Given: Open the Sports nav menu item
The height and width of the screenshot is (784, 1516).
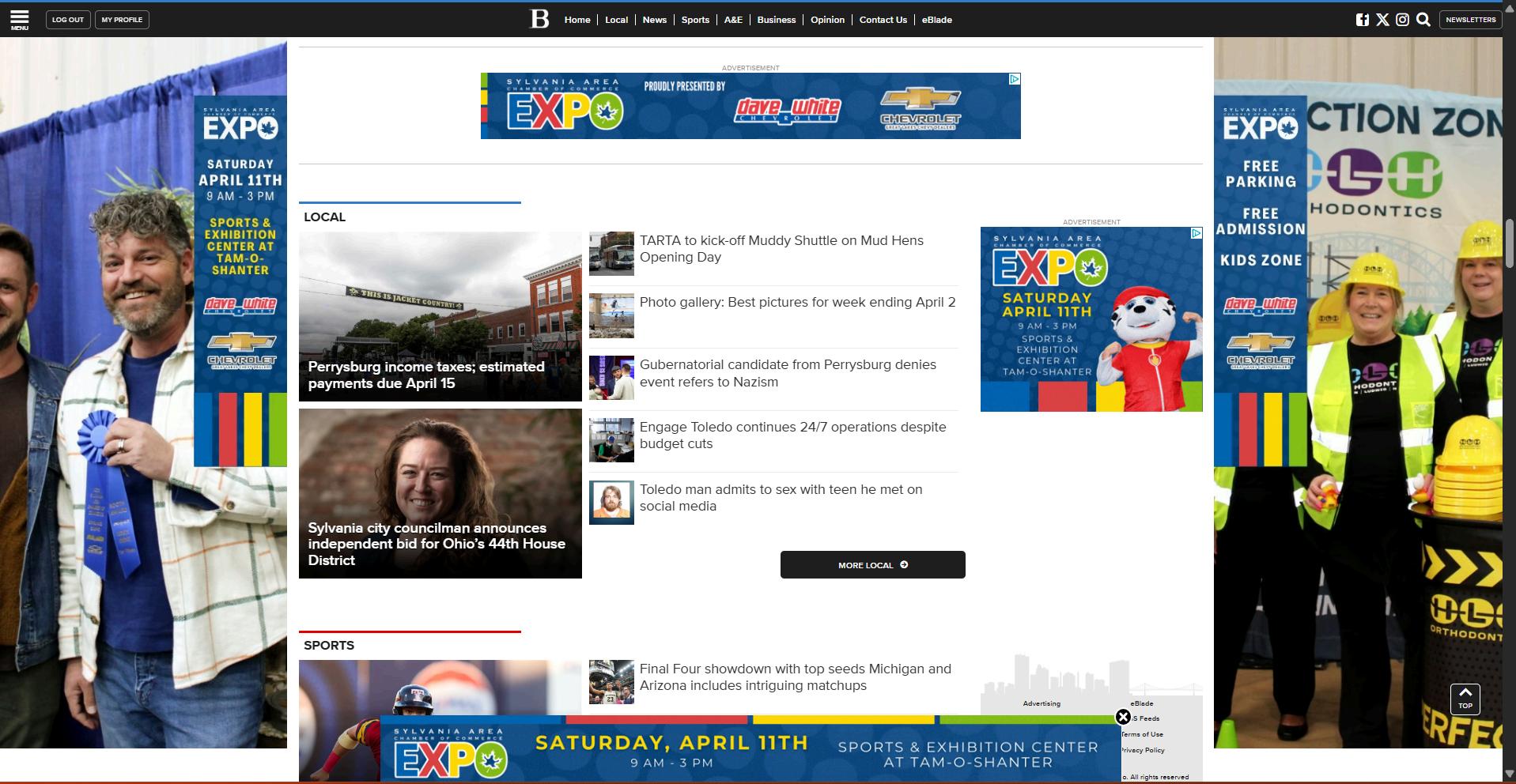Looking at the screenshot, I should pos(695,20).
